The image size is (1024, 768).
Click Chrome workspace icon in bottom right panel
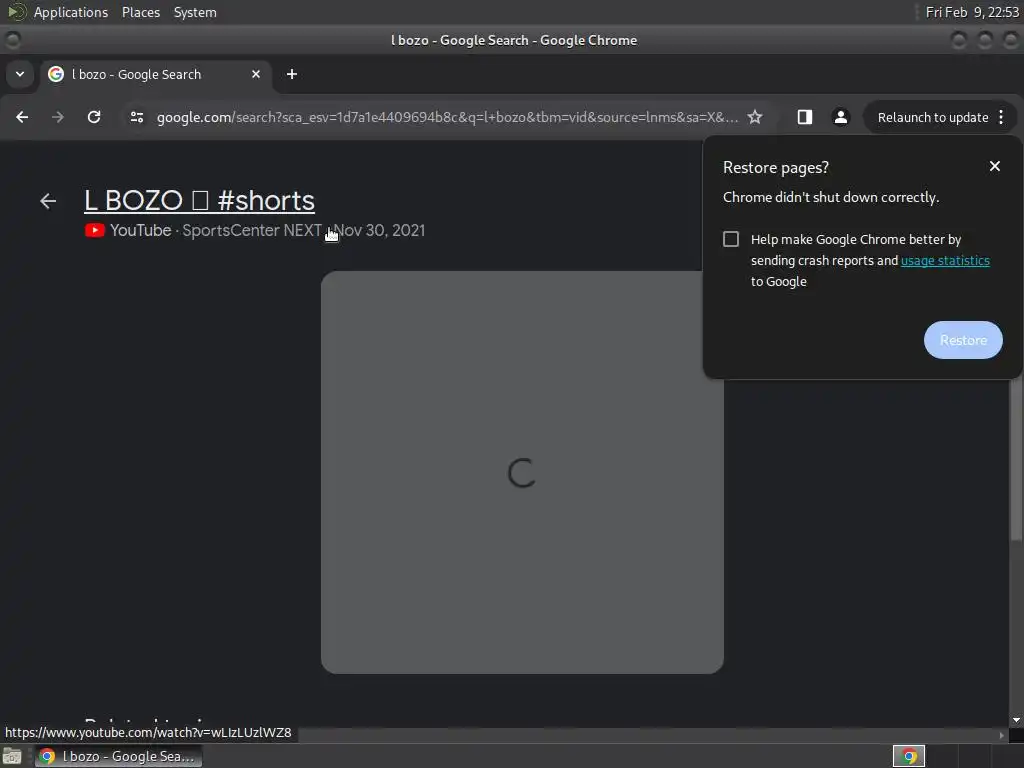click(908, 756)
